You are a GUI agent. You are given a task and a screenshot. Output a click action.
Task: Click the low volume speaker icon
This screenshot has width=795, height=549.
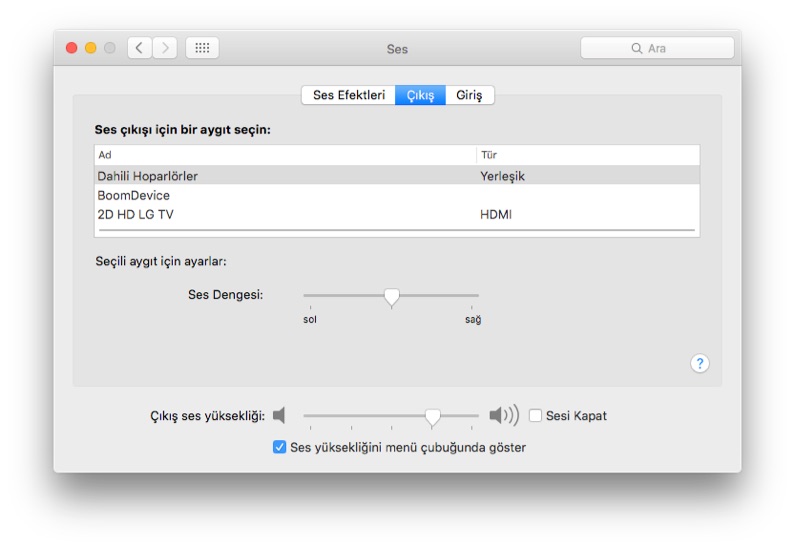coord(280,415)
